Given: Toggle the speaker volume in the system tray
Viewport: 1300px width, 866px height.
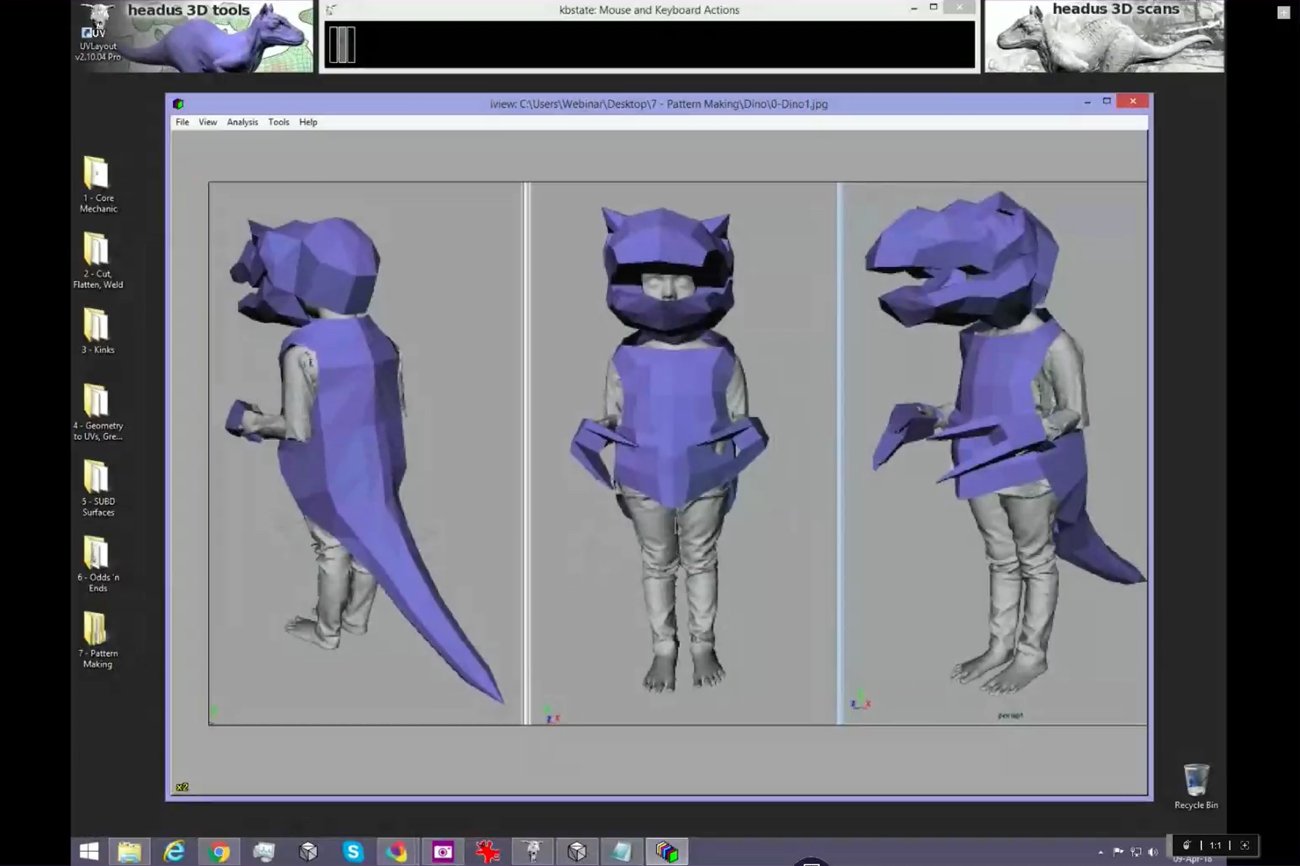Looking at the screenshot, I should pyautogui.click(x=1153, y=852).
